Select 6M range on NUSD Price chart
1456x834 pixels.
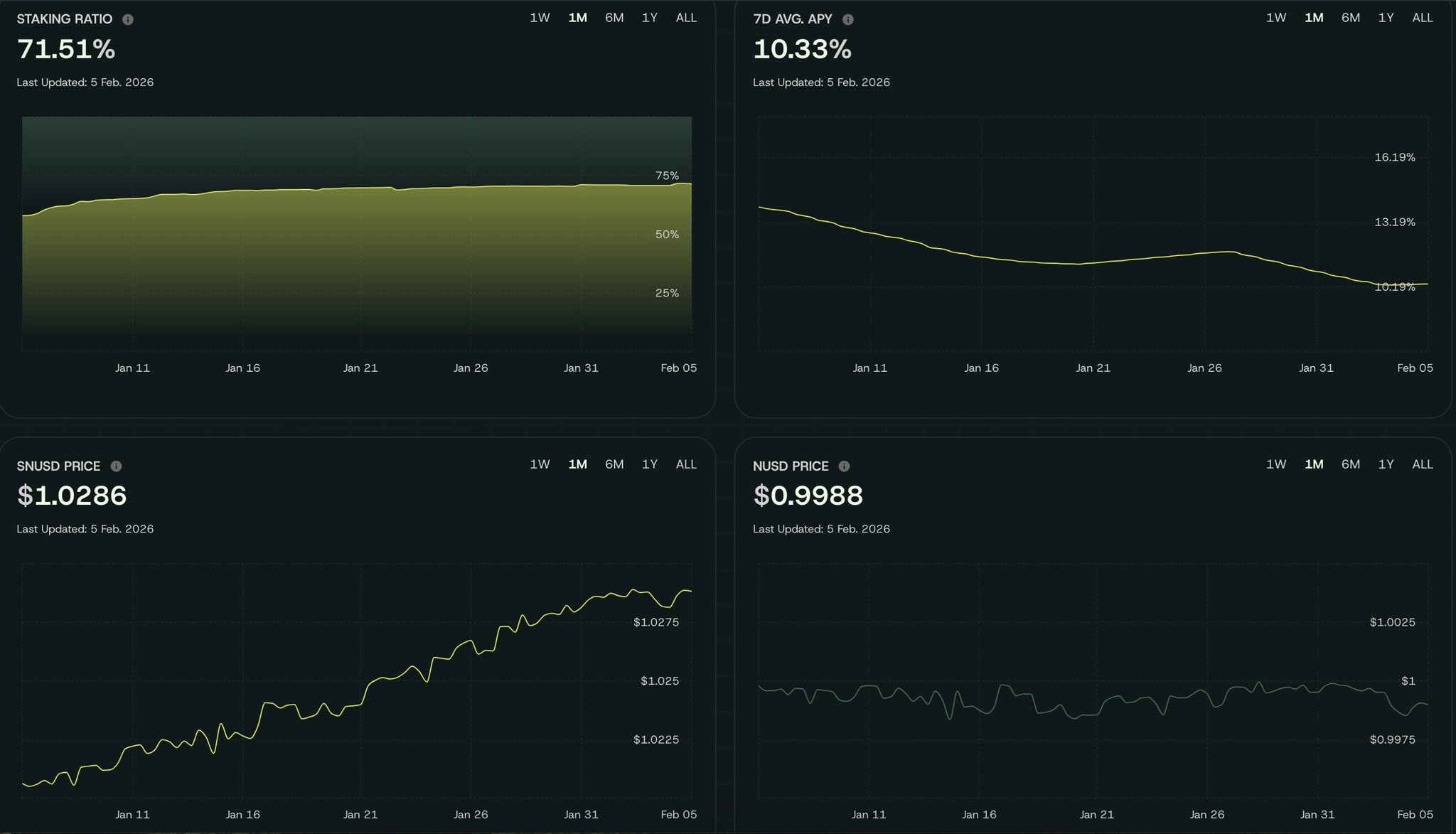[x=1351, y=464]
